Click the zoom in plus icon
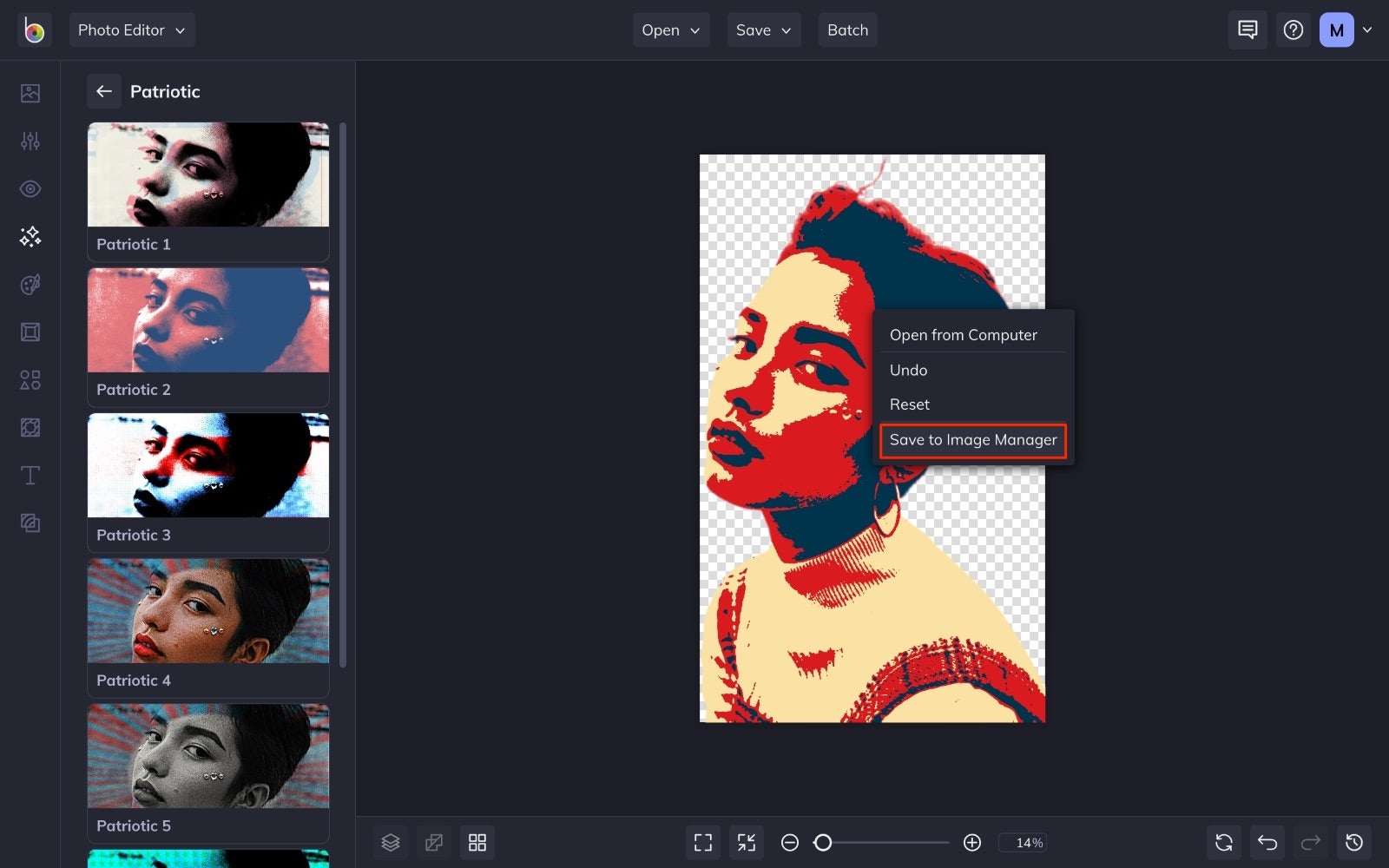This screenshot has width=1389, height=868. click(x=972, y=842)
